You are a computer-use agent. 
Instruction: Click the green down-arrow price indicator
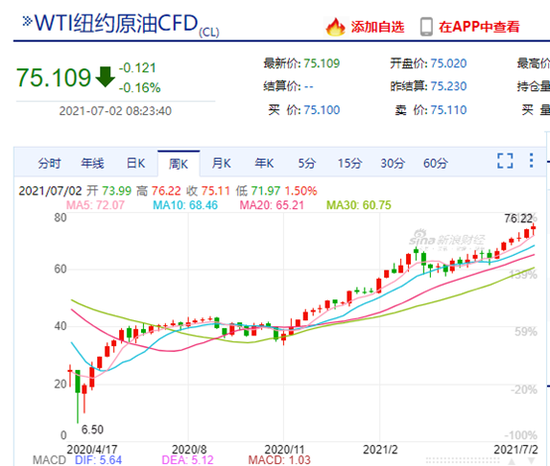105,77
